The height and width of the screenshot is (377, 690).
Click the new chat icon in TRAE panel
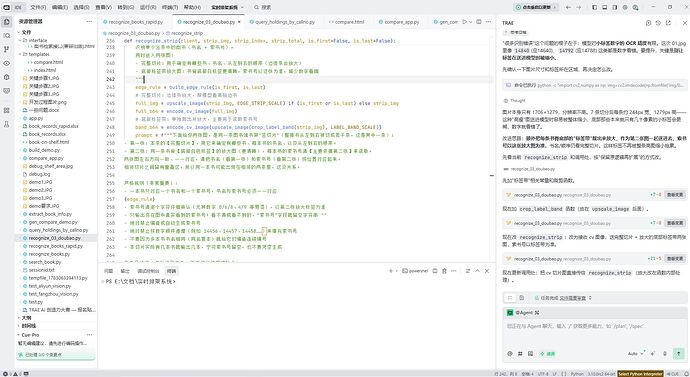[648, 23]
